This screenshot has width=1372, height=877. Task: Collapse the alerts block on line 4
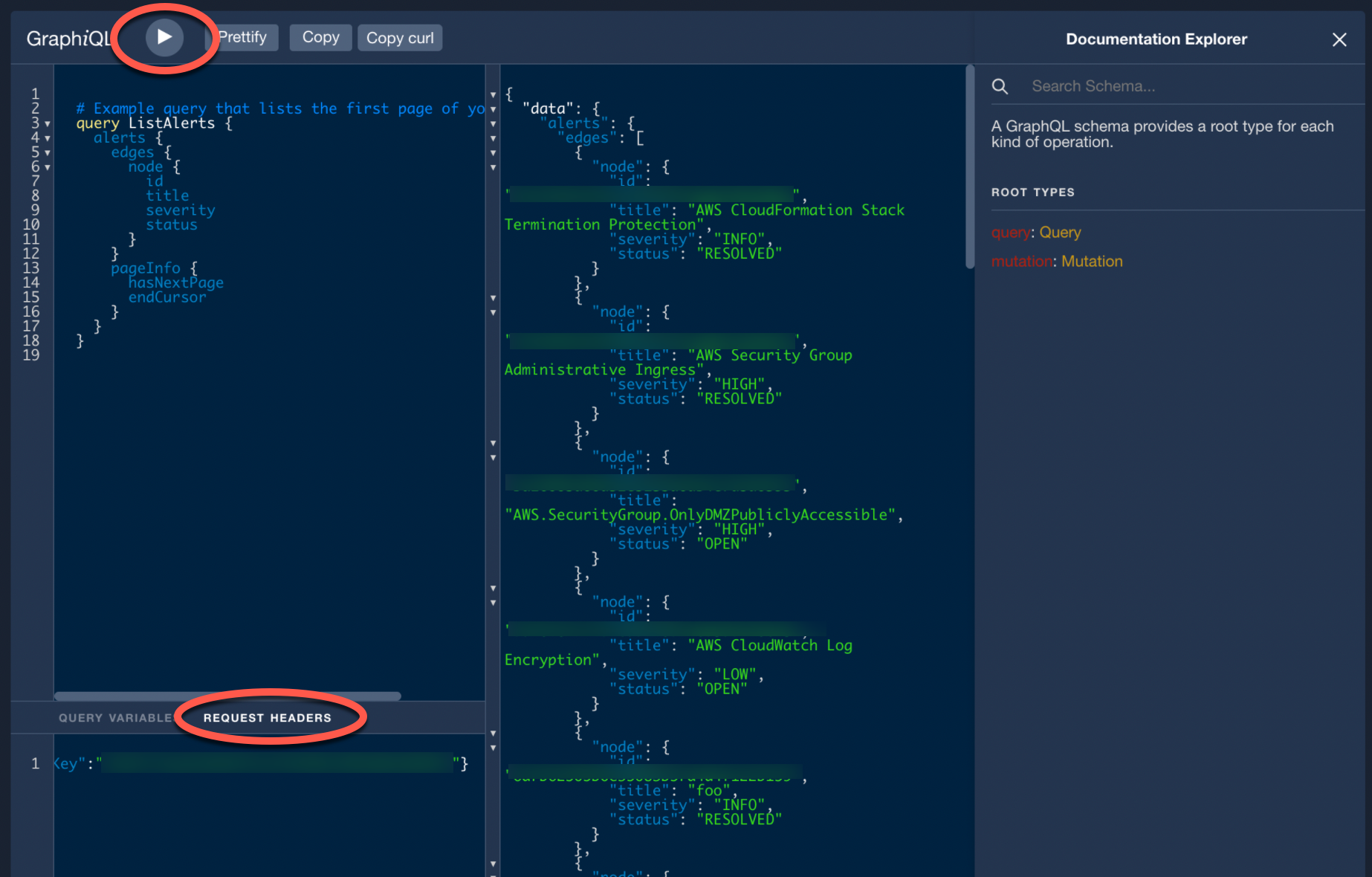[x=47, y=137]
